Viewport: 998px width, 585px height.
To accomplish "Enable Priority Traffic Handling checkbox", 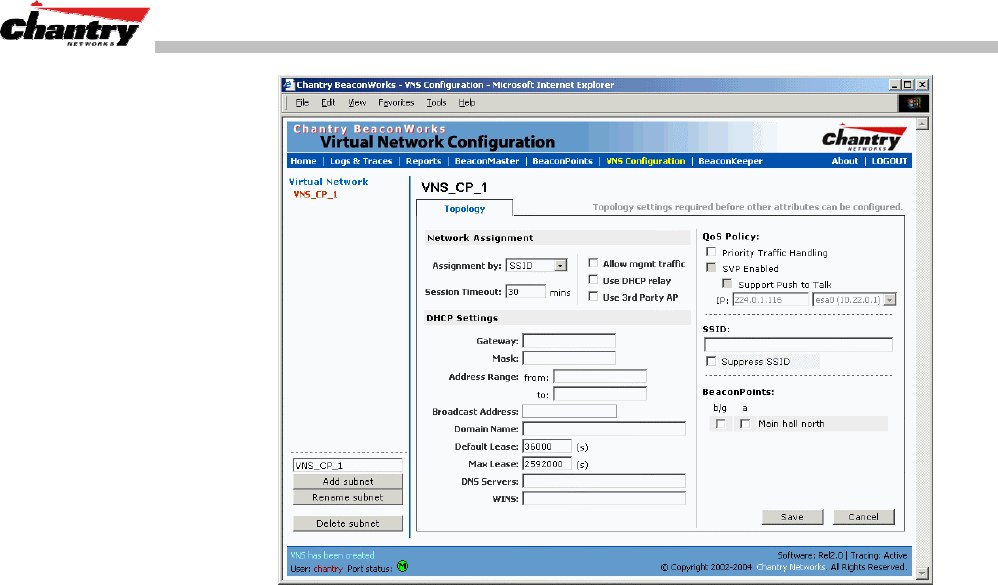I will click(x=711, y=252).
